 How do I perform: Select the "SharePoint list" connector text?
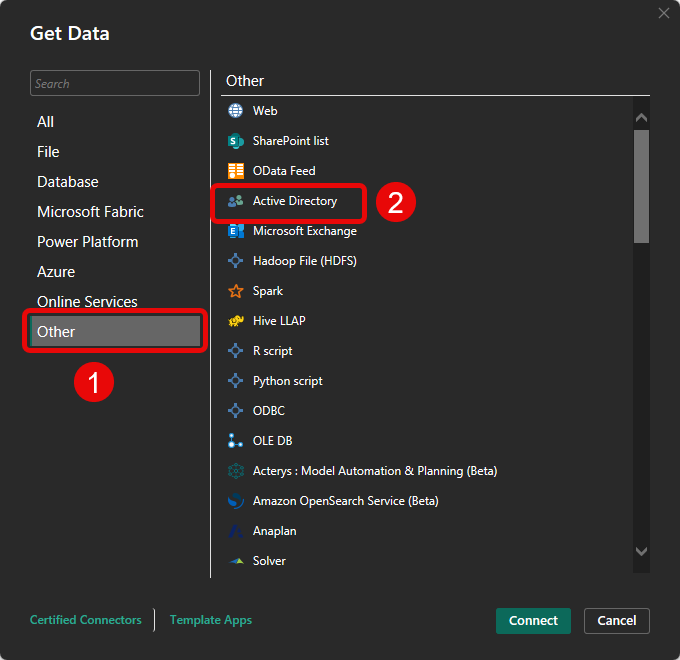(x=291, y=141)
